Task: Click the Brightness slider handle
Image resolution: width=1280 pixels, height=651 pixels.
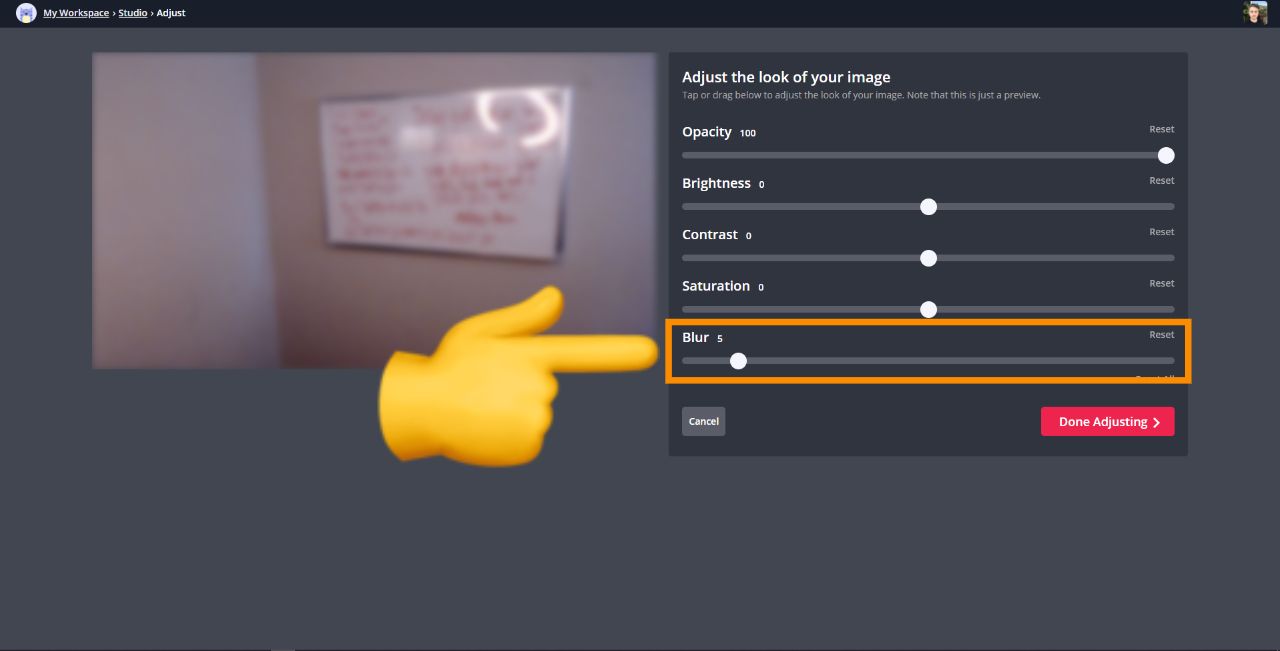Action: coord(928,207)
